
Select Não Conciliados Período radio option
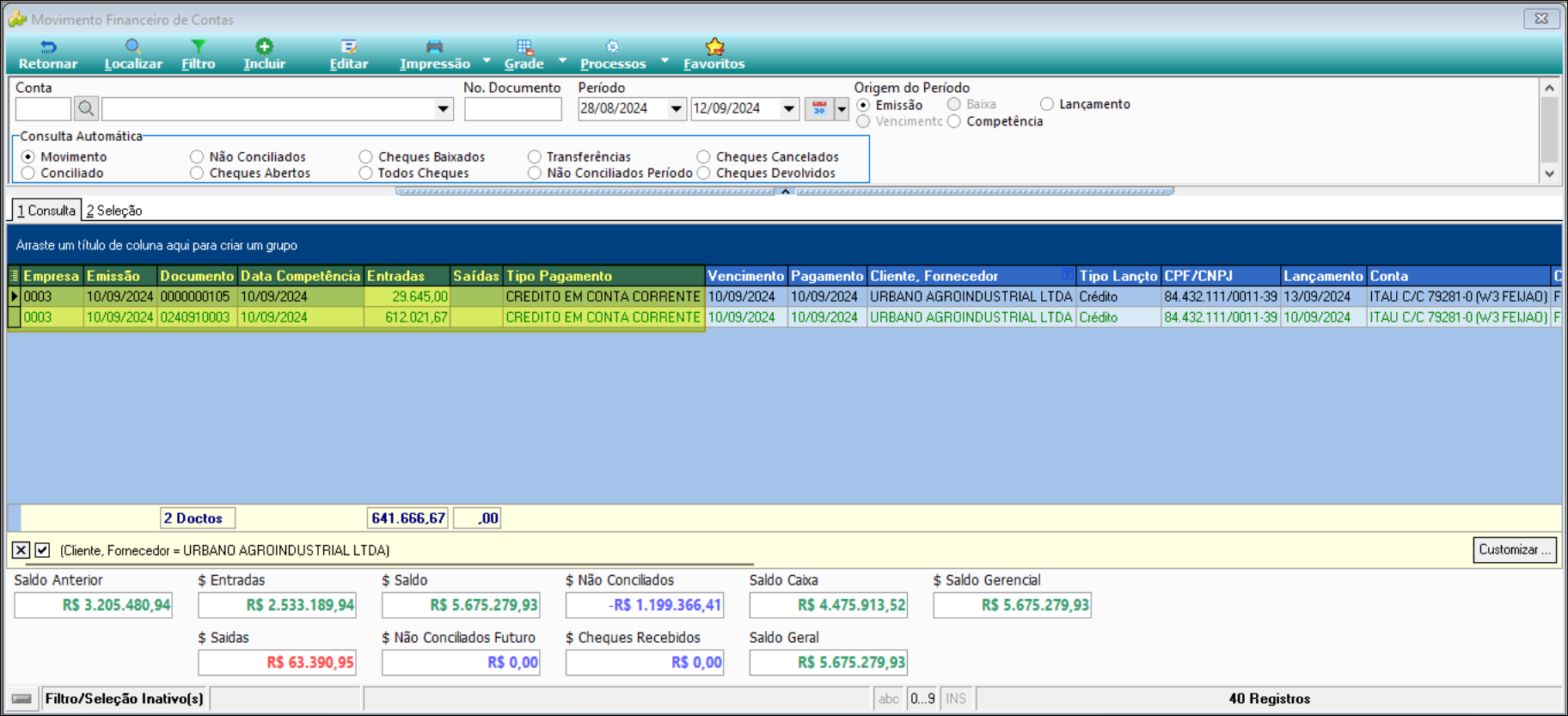coord(535,173)
